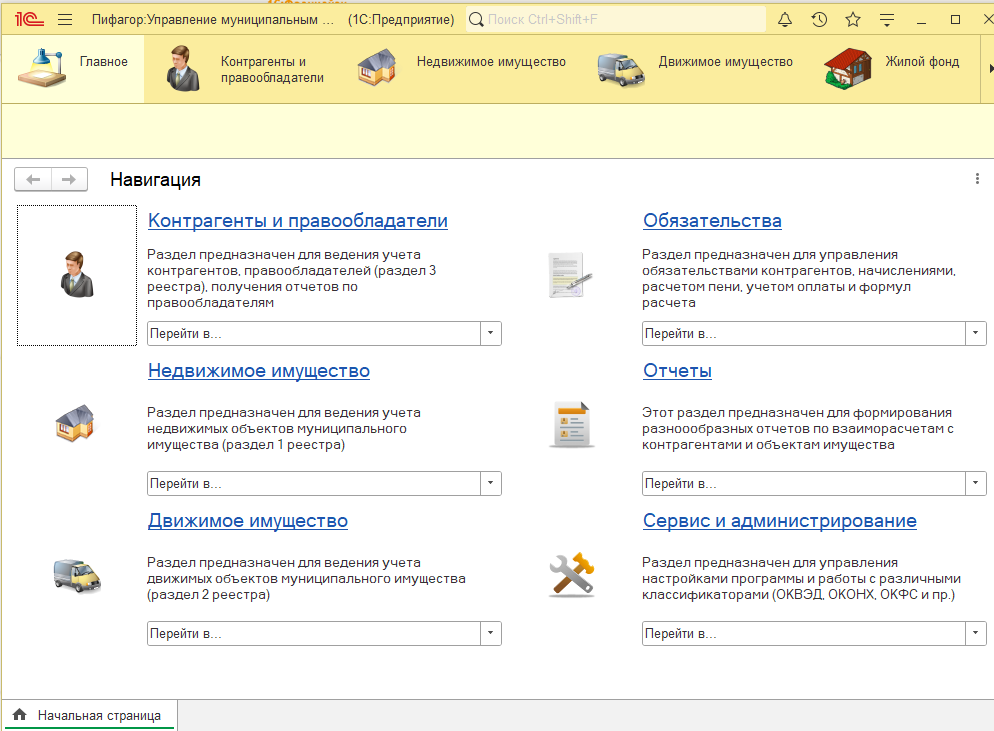Minimize the application window
Screen dimensions: 994x731
coord(921,21)
